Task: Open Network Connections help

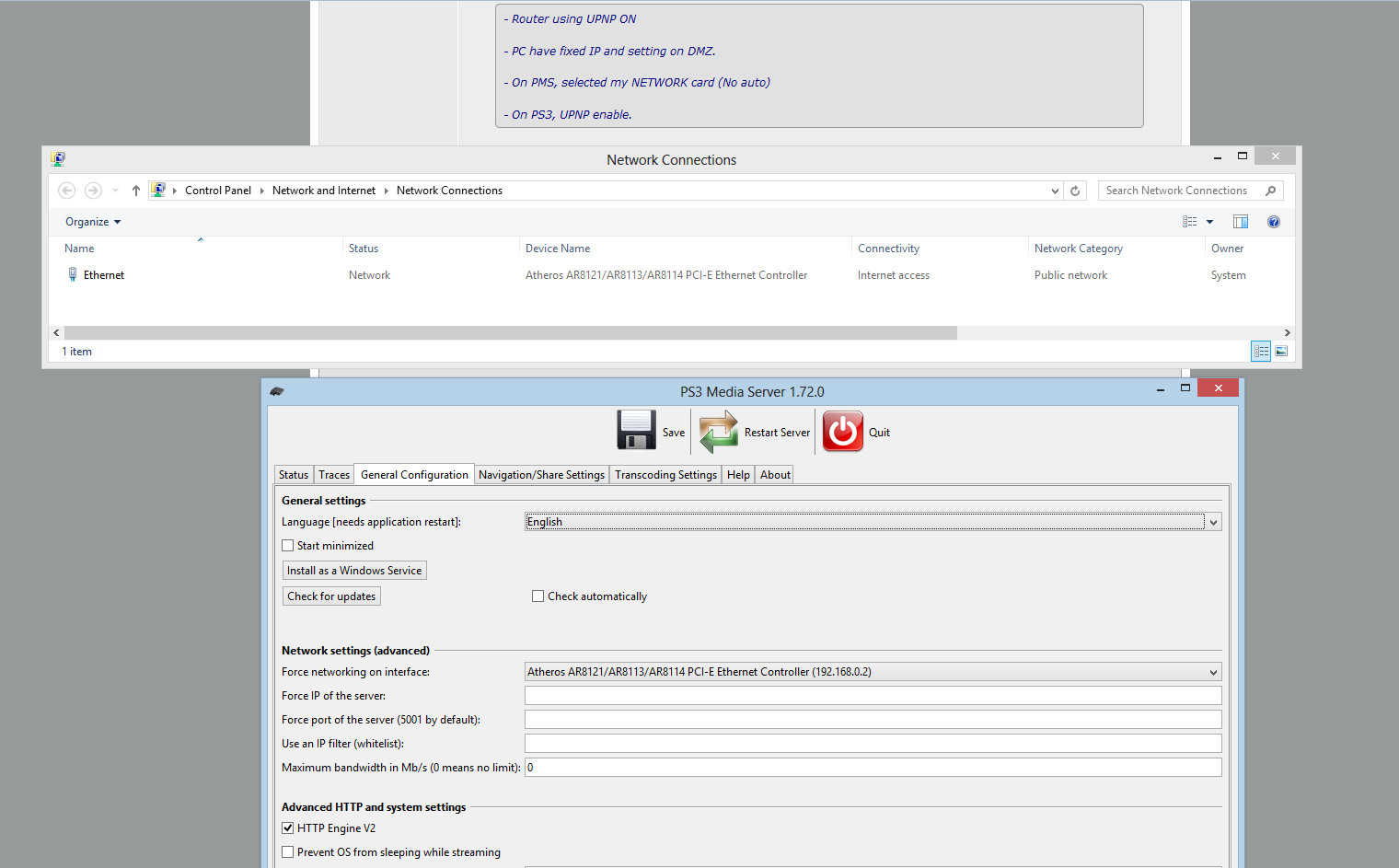Action: click(x=1274, y=222)
